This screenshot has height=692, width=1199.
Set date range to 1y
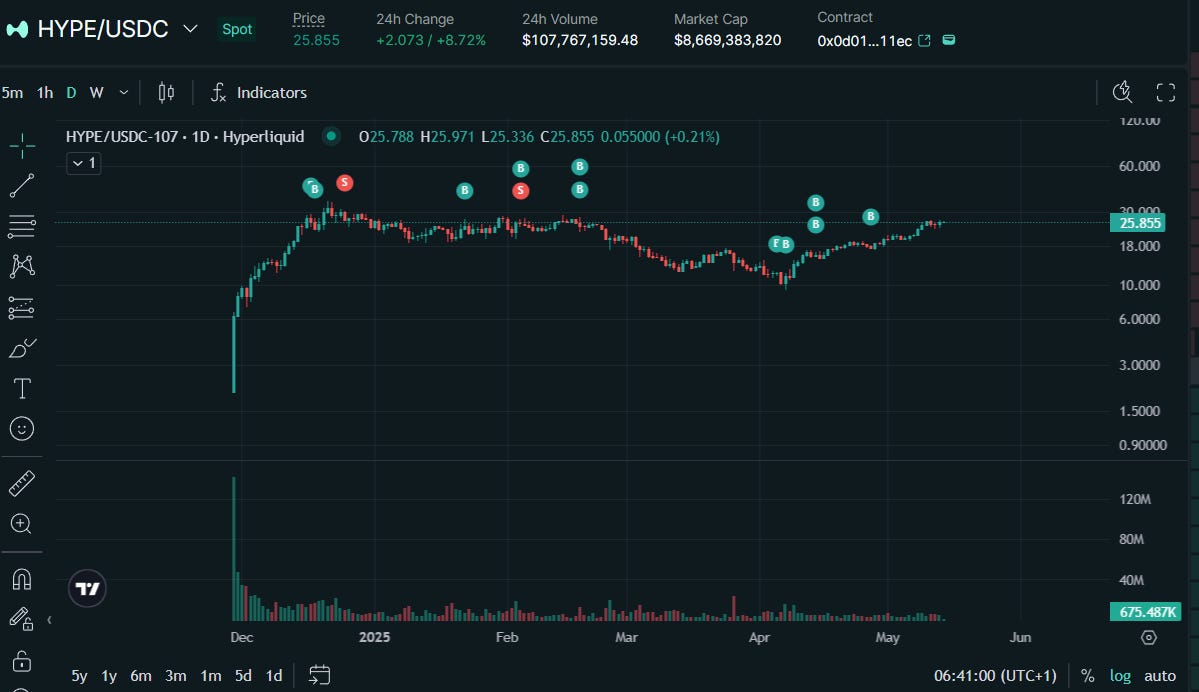pos(109,676)
